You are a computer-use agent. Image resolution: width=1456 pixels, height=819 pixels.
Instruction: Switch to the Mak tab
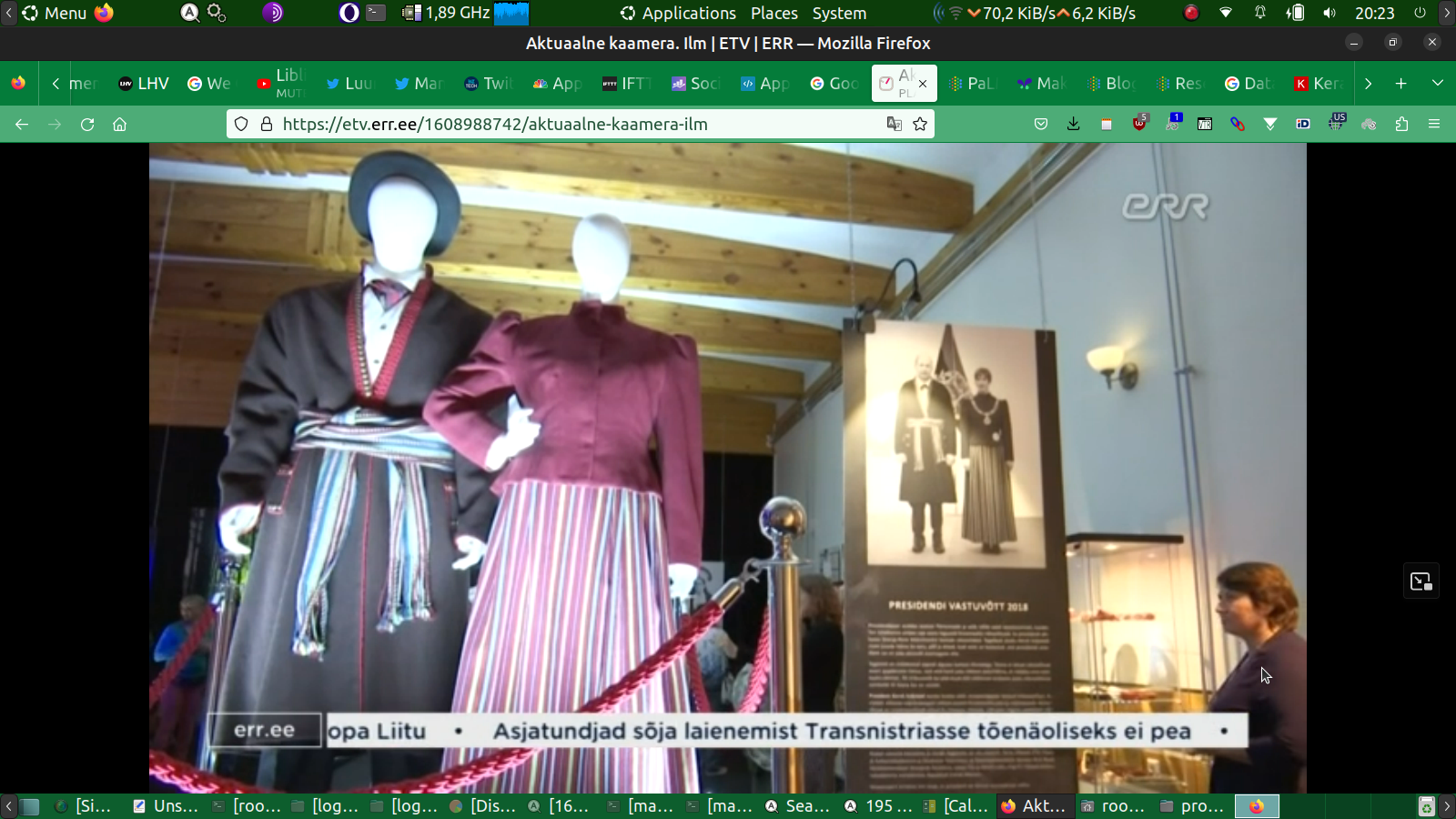tap(1043, 84)
